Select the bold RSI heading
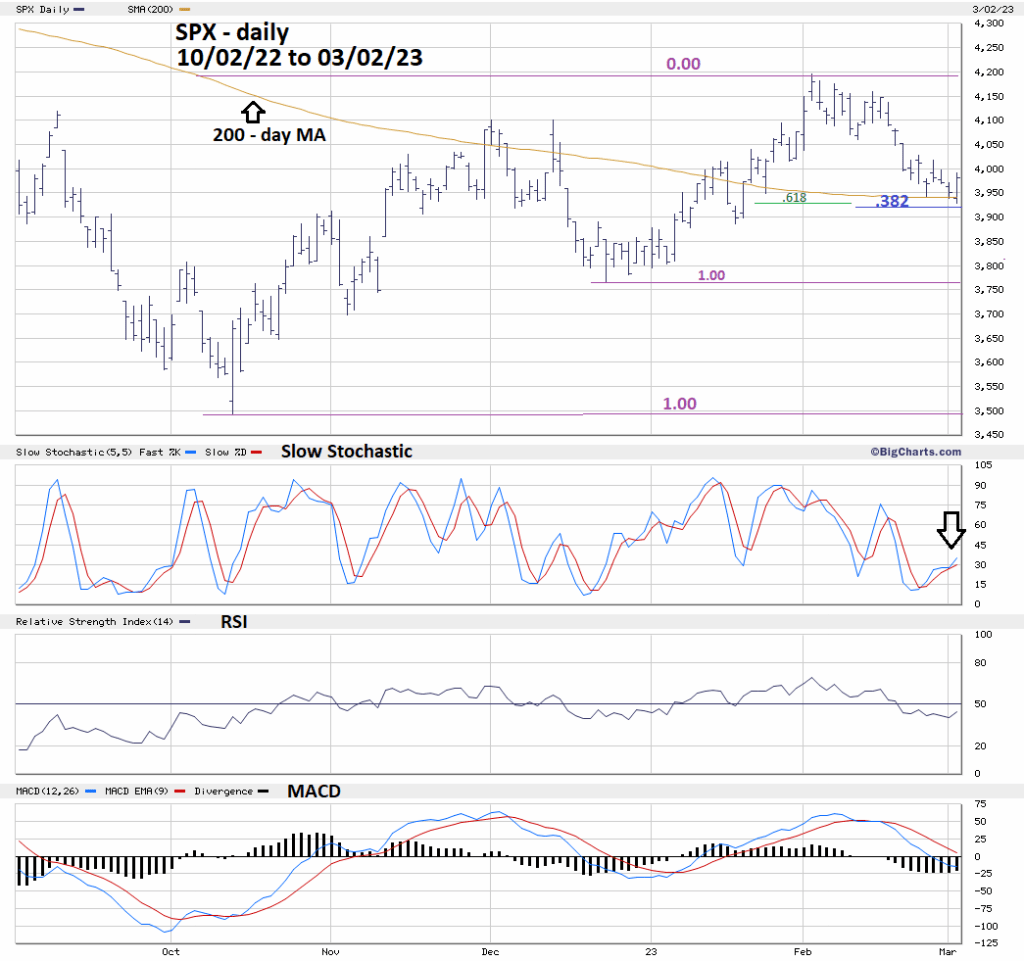The height and width of the screenshot is (961, 1024). click(x=235, y=621)
